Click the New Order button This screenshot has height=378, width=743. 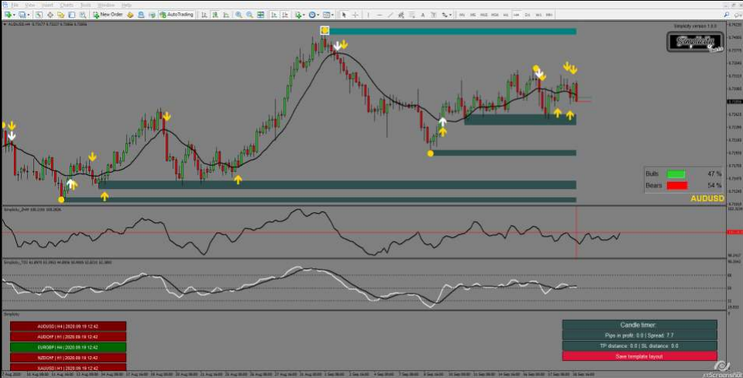click(108, 15)
